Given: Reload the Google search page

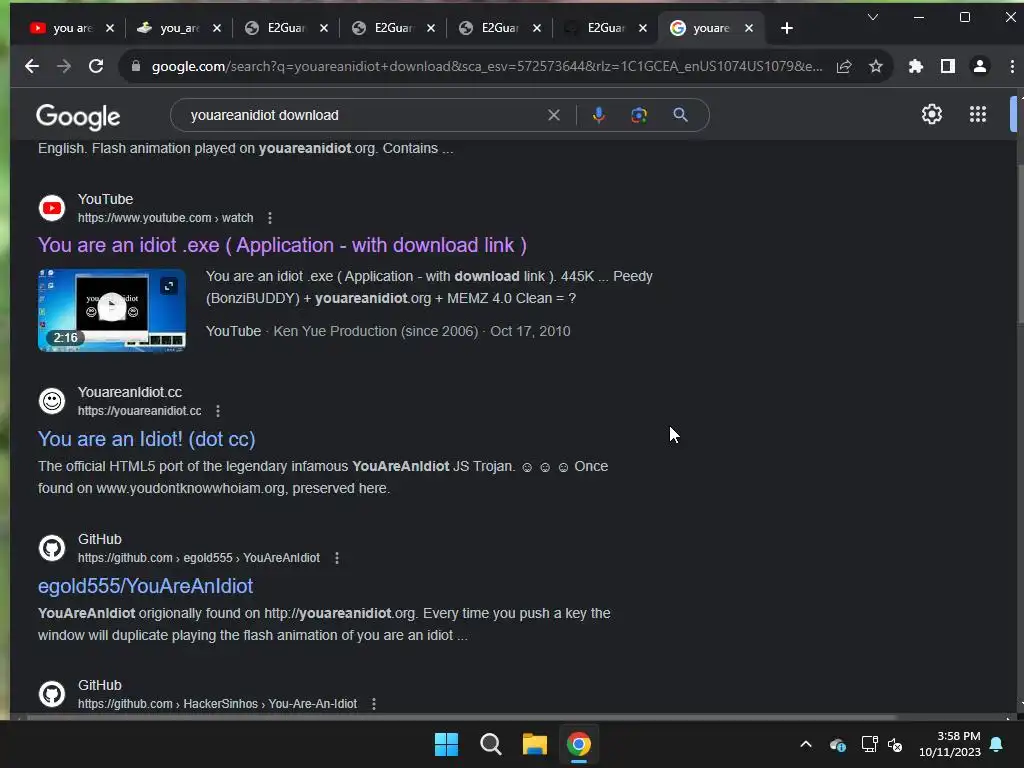Looking at the screenshot, I should [x=96, y=66].
